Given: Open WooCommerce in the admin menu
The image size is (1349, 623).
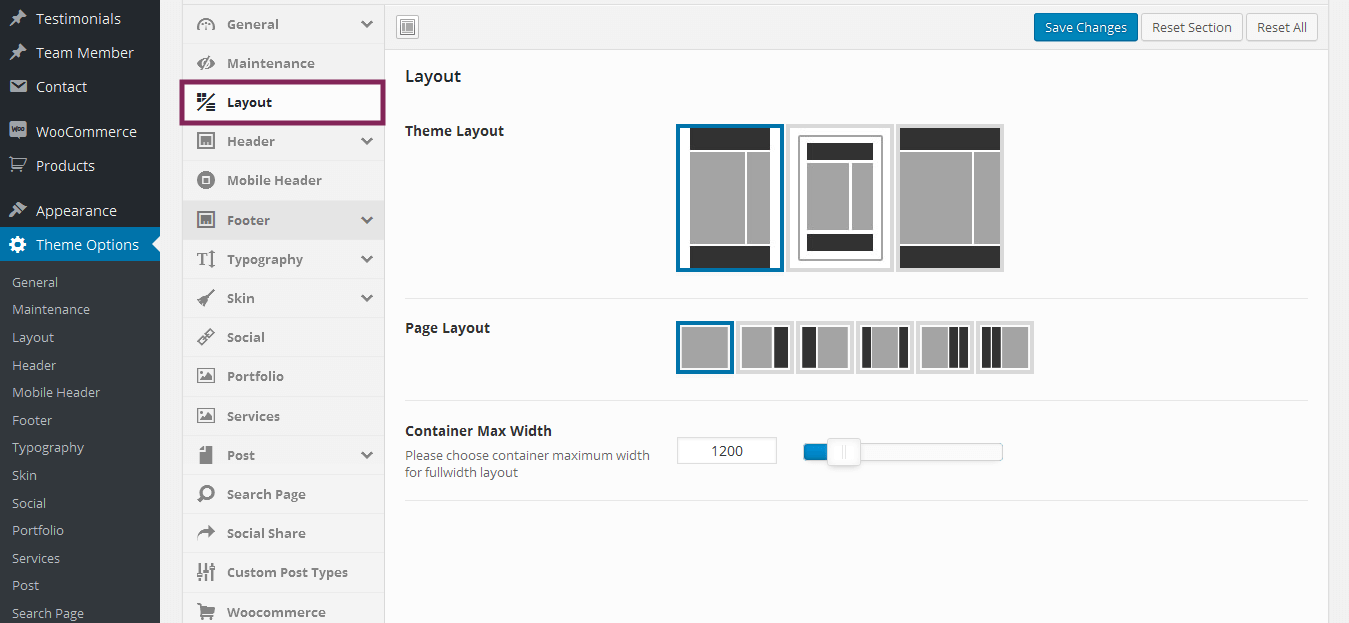Looking at the screenshot, I should coord(85,132).
